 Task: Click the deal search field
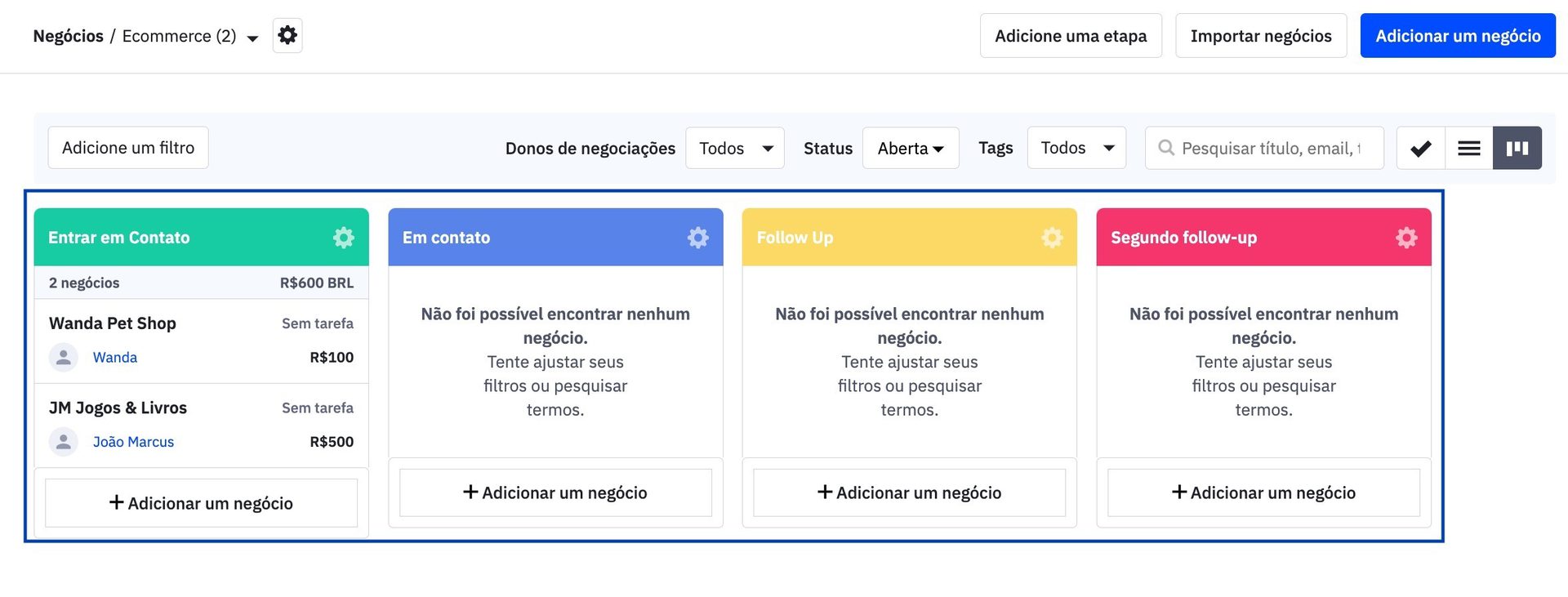(x=1271, y=148)
